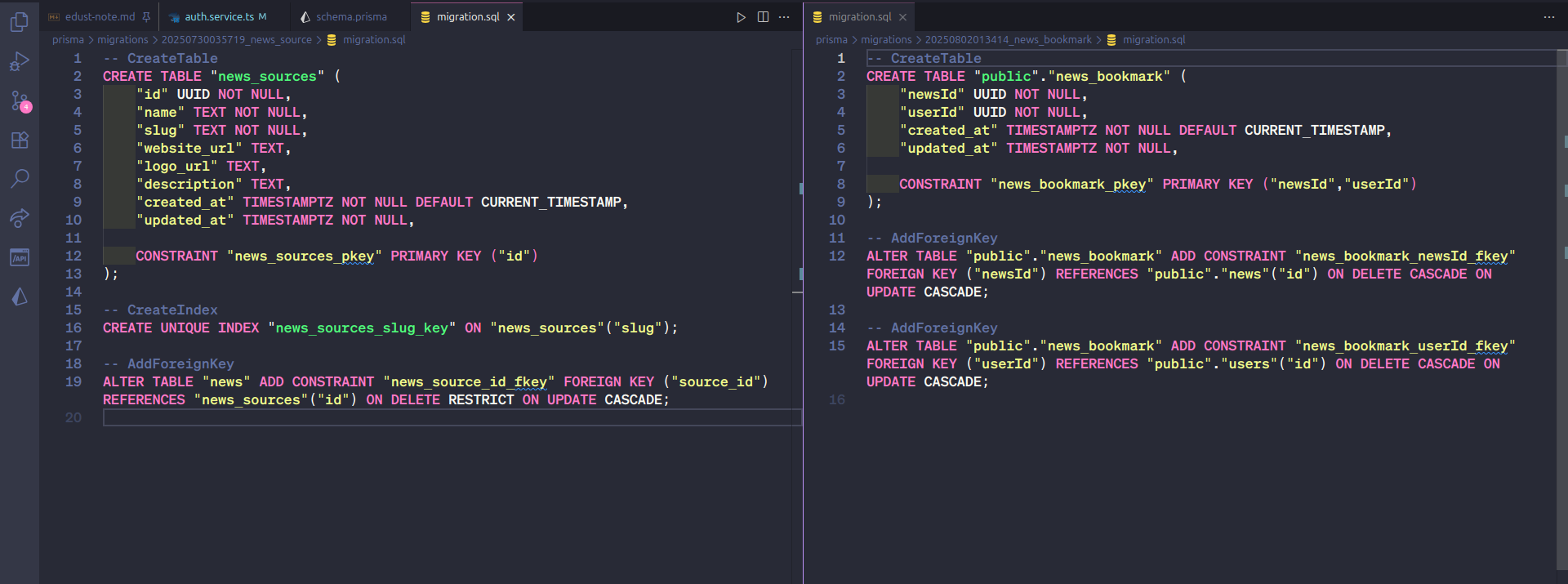Viewport: 1568px width, 584px height.
Task: Click line number 2 in left editor gutter
Action: (78, 76)
